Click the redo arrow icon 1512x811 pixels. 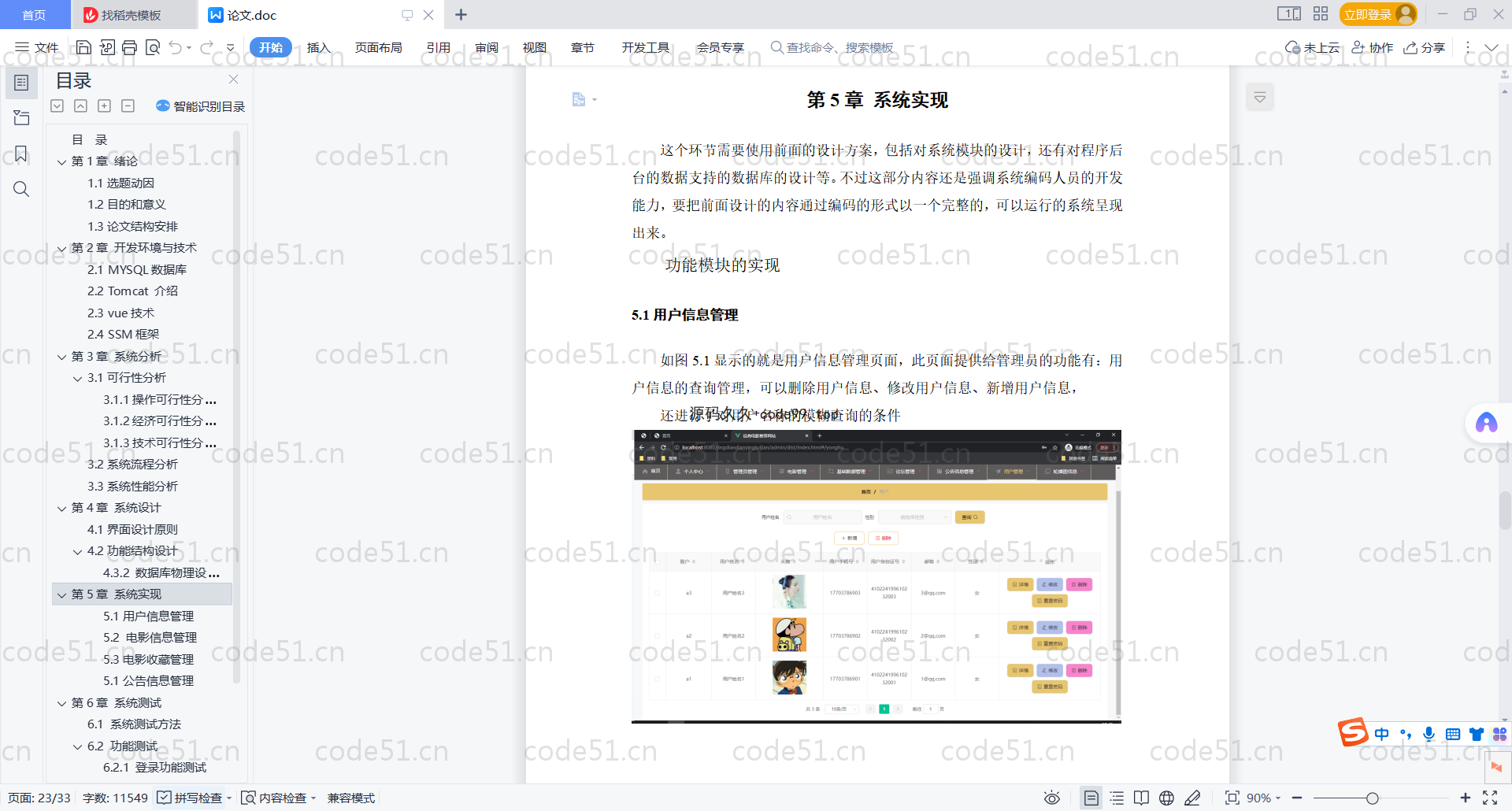click(206, 47)
